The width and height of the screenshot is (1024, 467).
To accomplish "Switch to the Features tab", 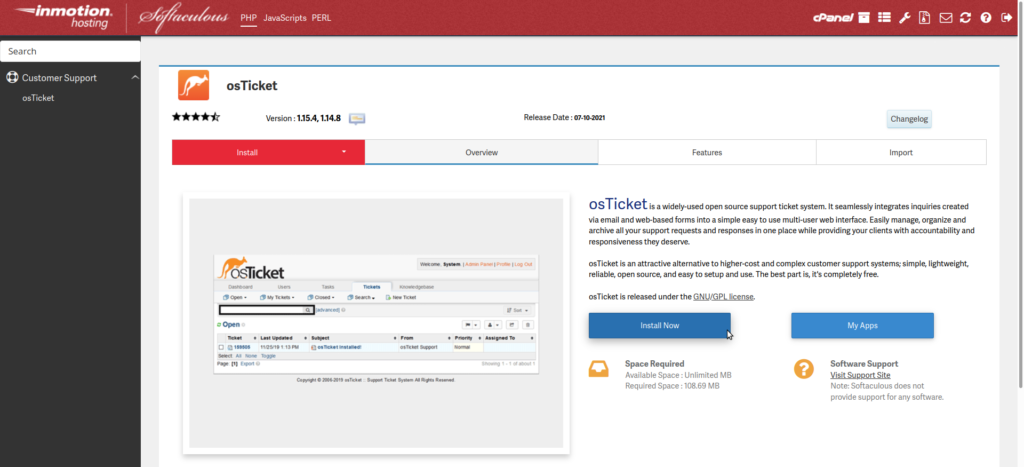I will coord(706,152).
